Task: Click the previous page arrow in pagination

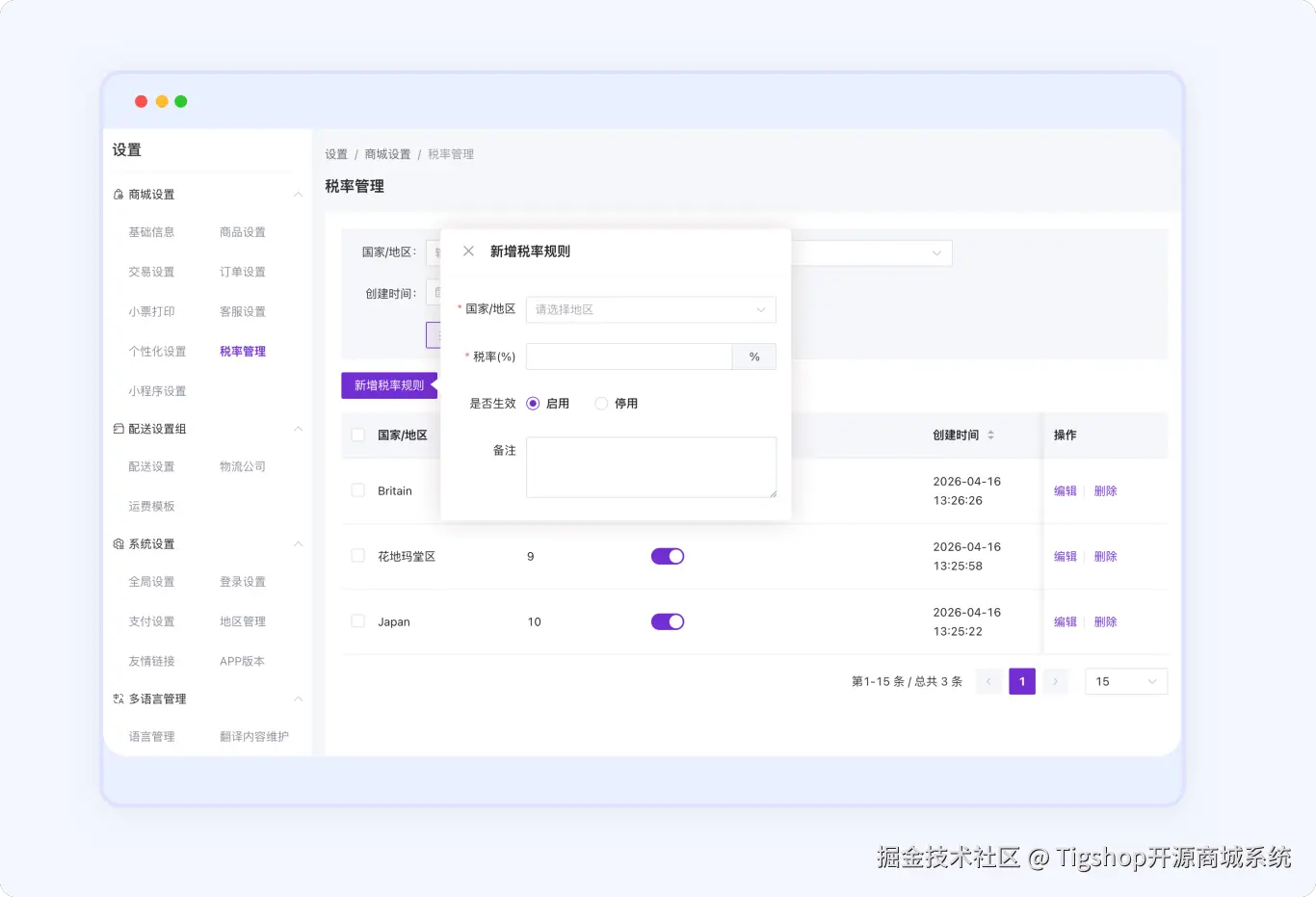Action: tap(988, 681)
